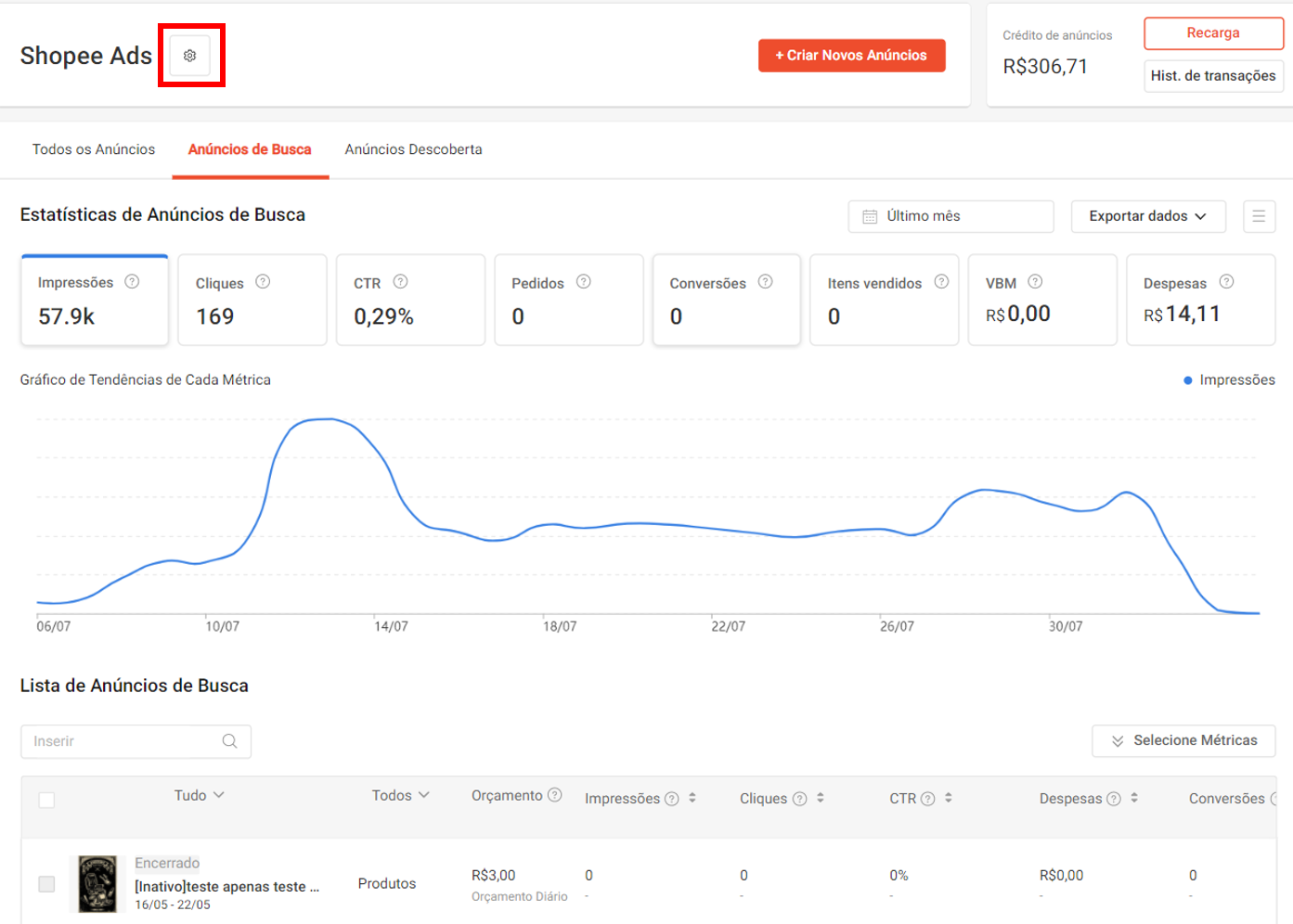Click the search magnifier icon in Inserir field
1293x924 pixels.
tap(229, 740)
